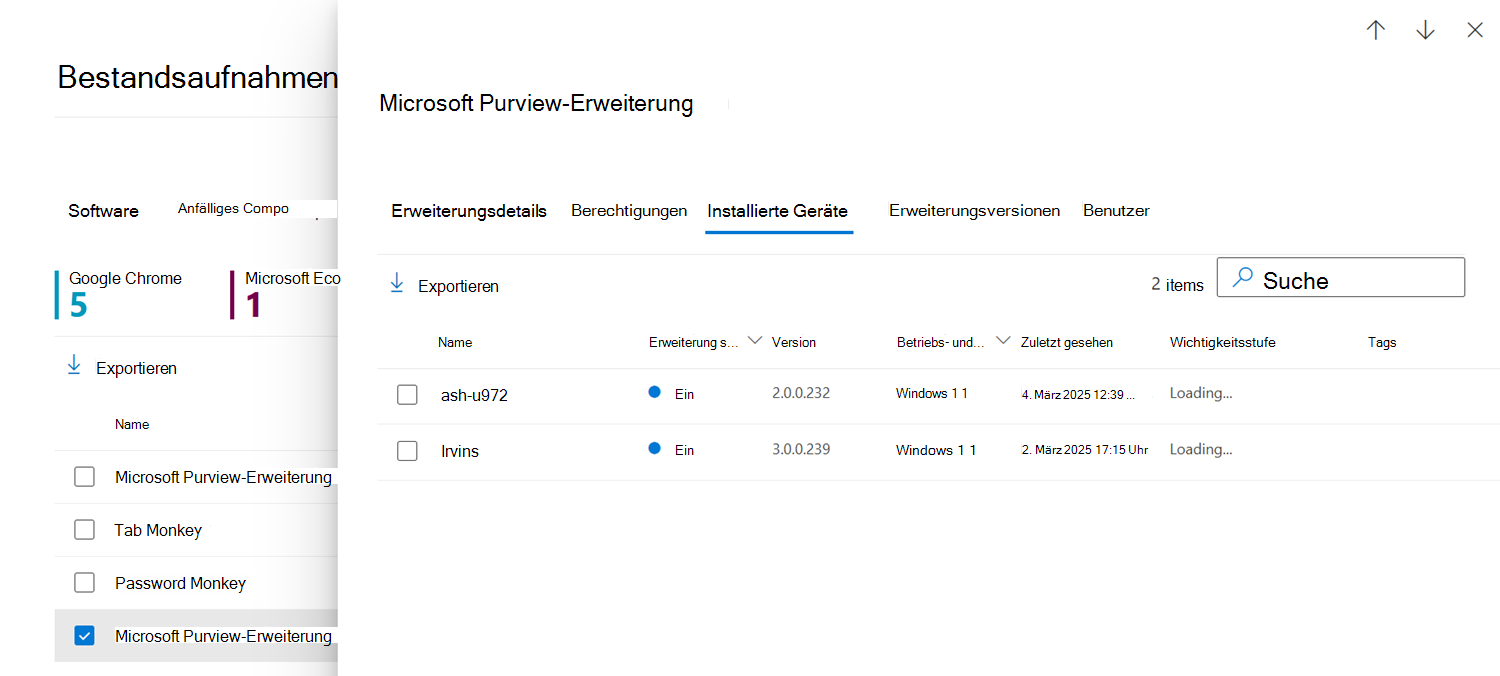Open the Erweiterung s… column filter chevron
Viewport: 1500px width, 676px height.
pyautogui.click(x=755, y=341)
